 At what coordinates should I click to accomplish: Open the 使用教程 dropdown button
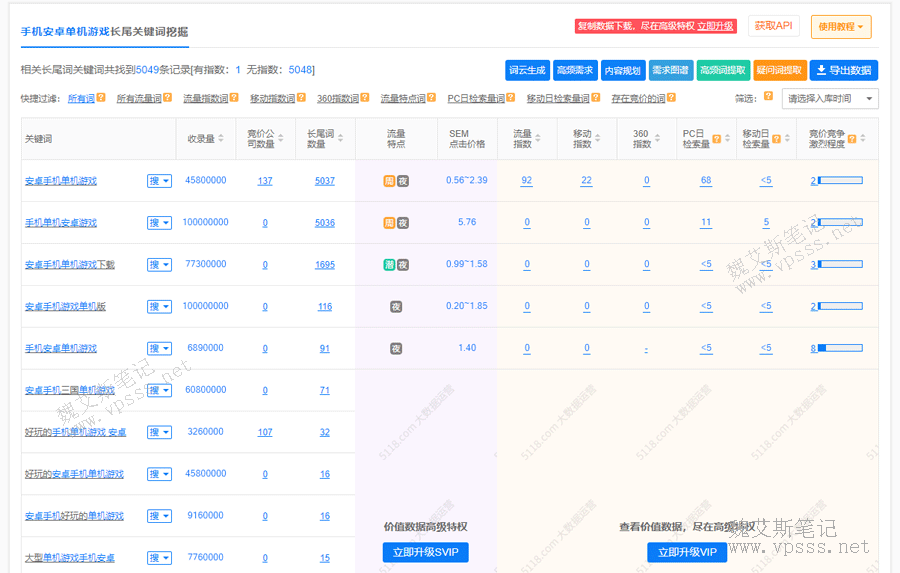[x=841, y=27]
